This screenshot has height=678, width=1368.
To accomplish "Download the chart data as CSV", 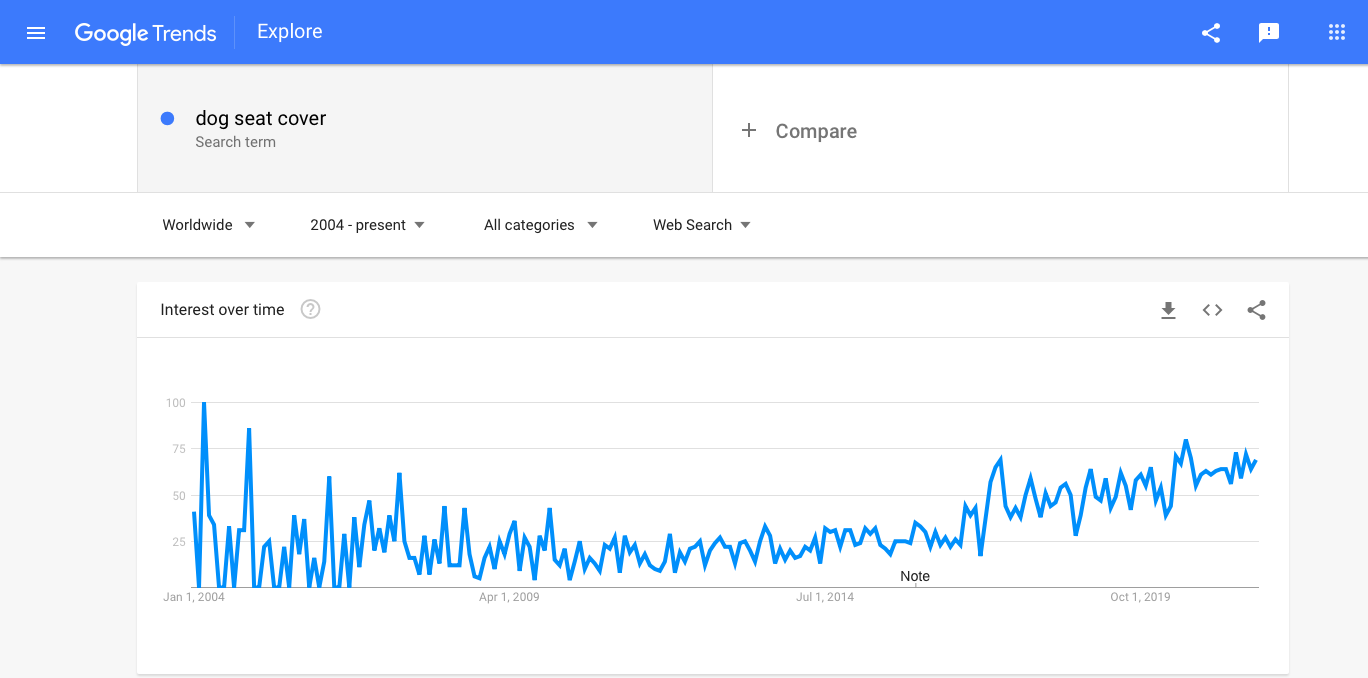I will (x=1168, y=310).
